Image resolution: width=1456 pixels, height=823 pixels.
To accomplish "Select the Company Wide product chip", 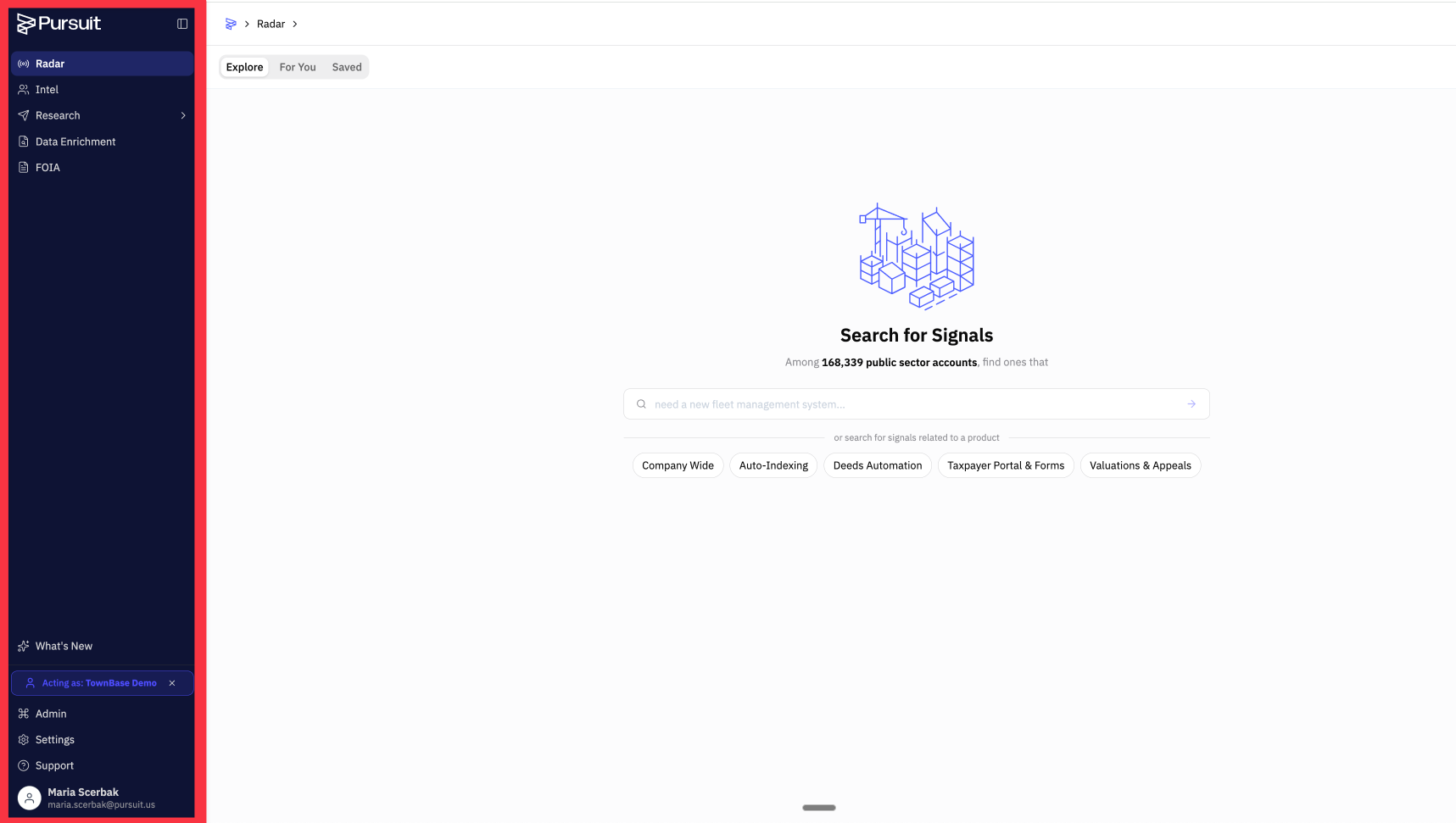I will tap(678, 465).
